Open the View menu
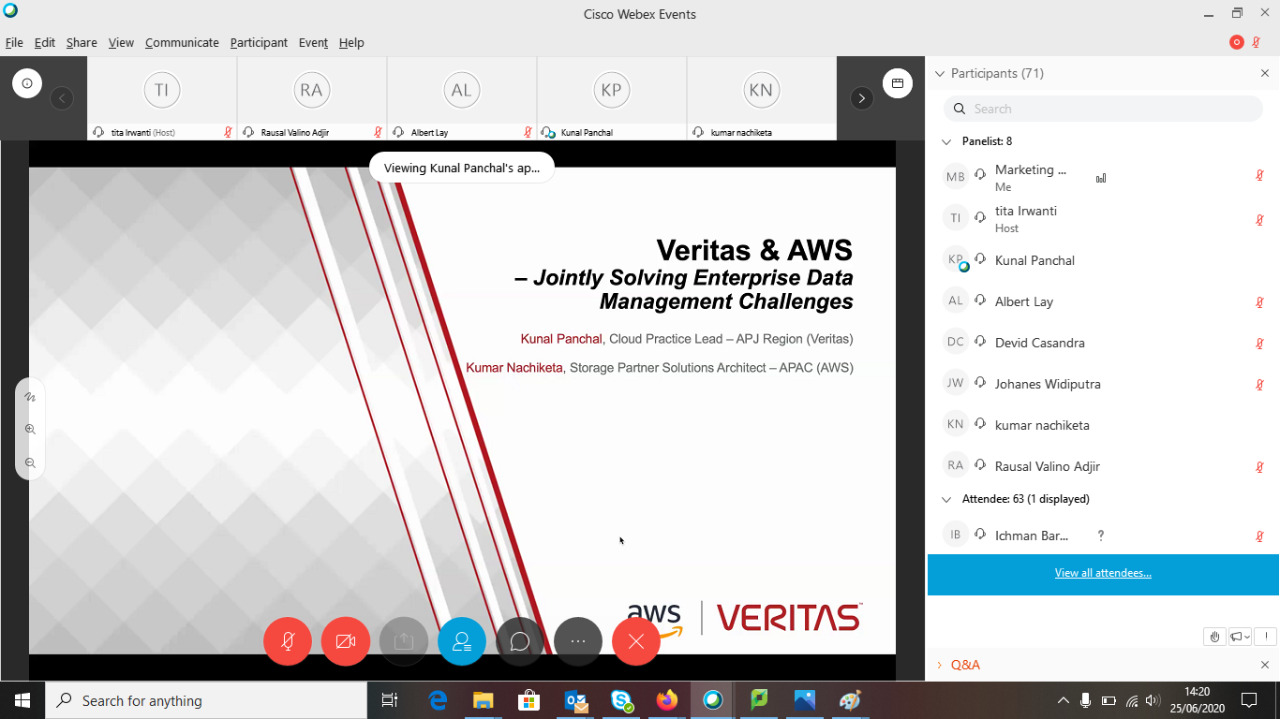 tap(121, 43)
